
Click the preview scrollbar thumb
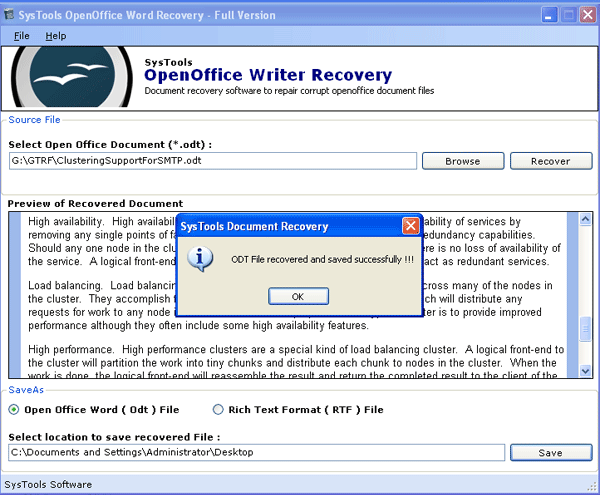coord(585,329)
